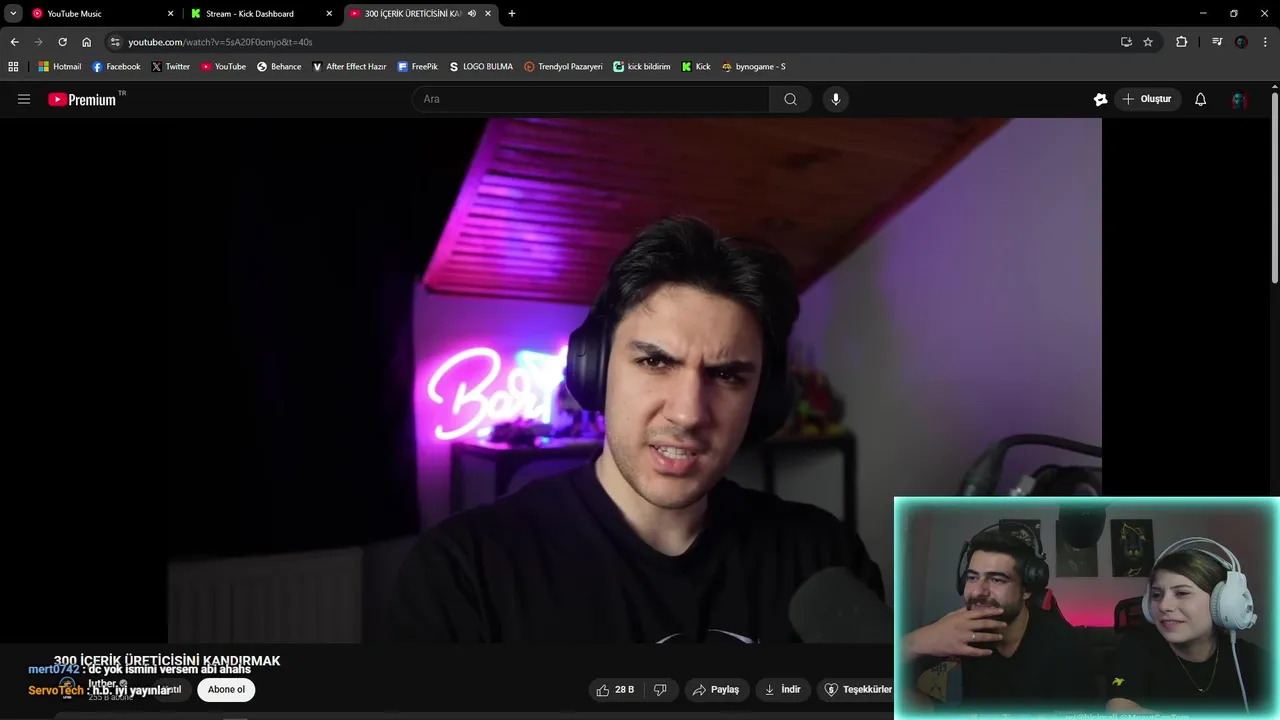The image size is (1280, 720).
Task: Open the kick bildirim bookmark
Action: (x=642, y=67)
